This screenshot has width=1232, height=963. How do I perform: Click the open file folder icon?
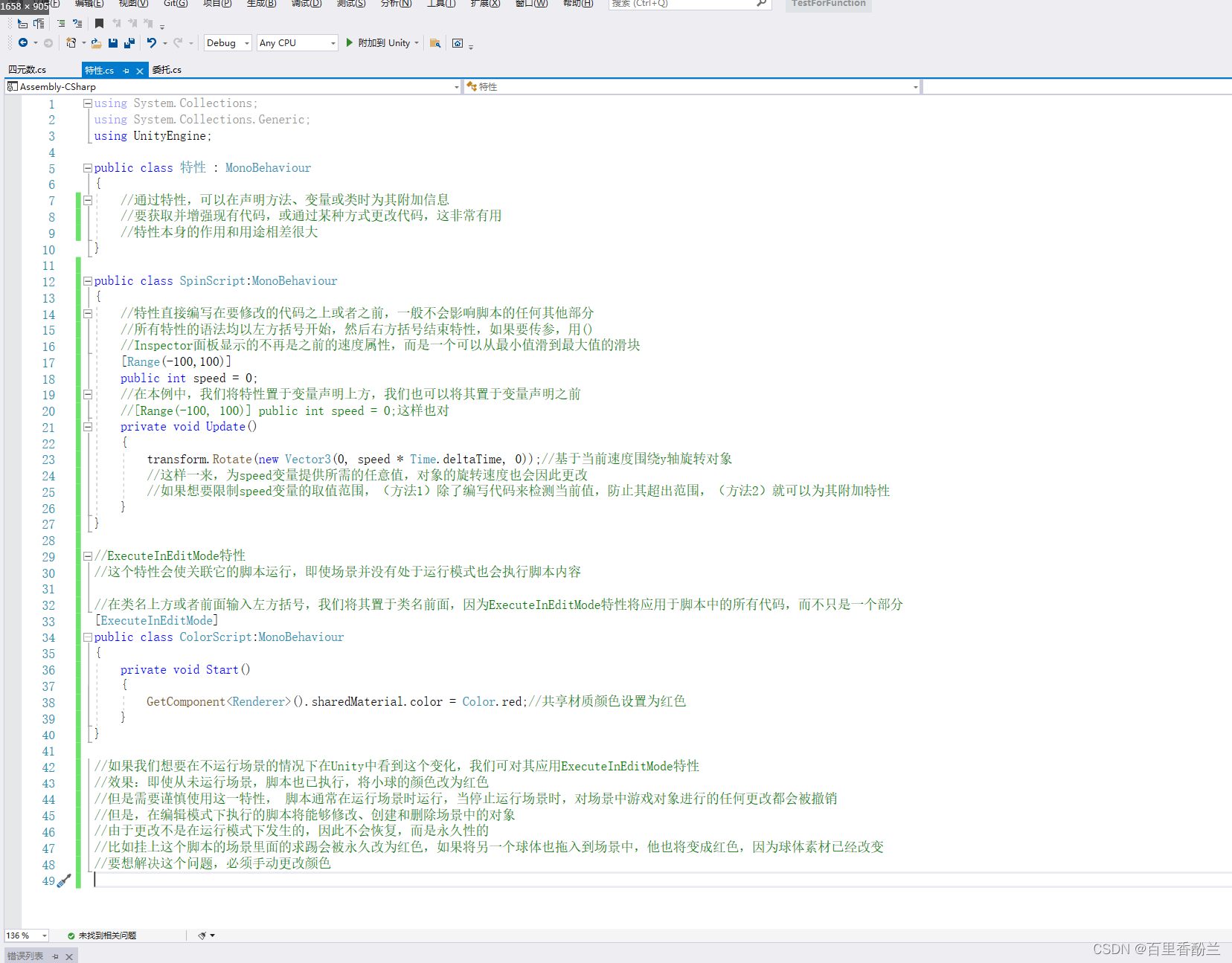pos(97,43)
